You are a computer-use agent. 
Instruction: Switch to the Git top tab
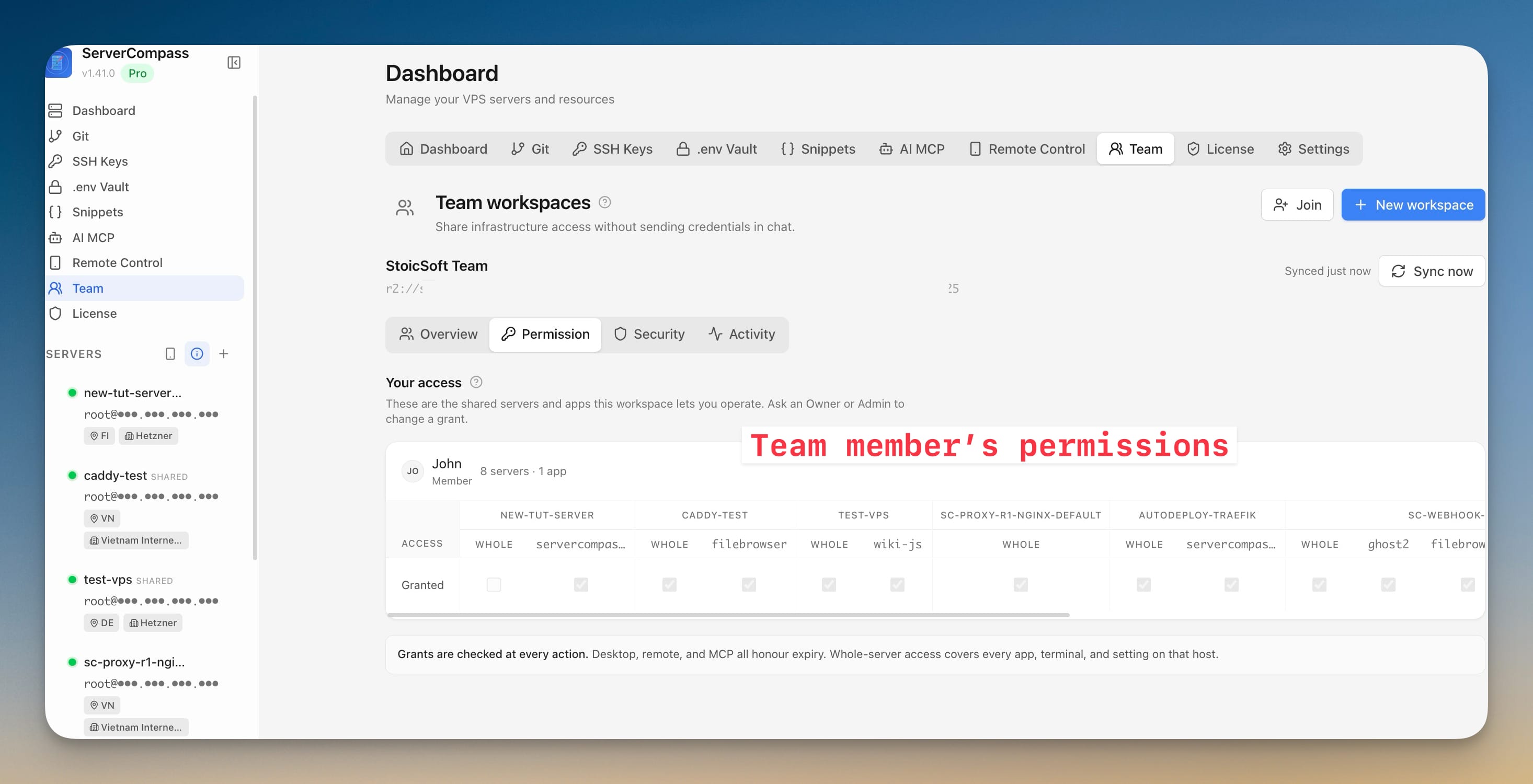pyautogui.click(x=530, y=149)
